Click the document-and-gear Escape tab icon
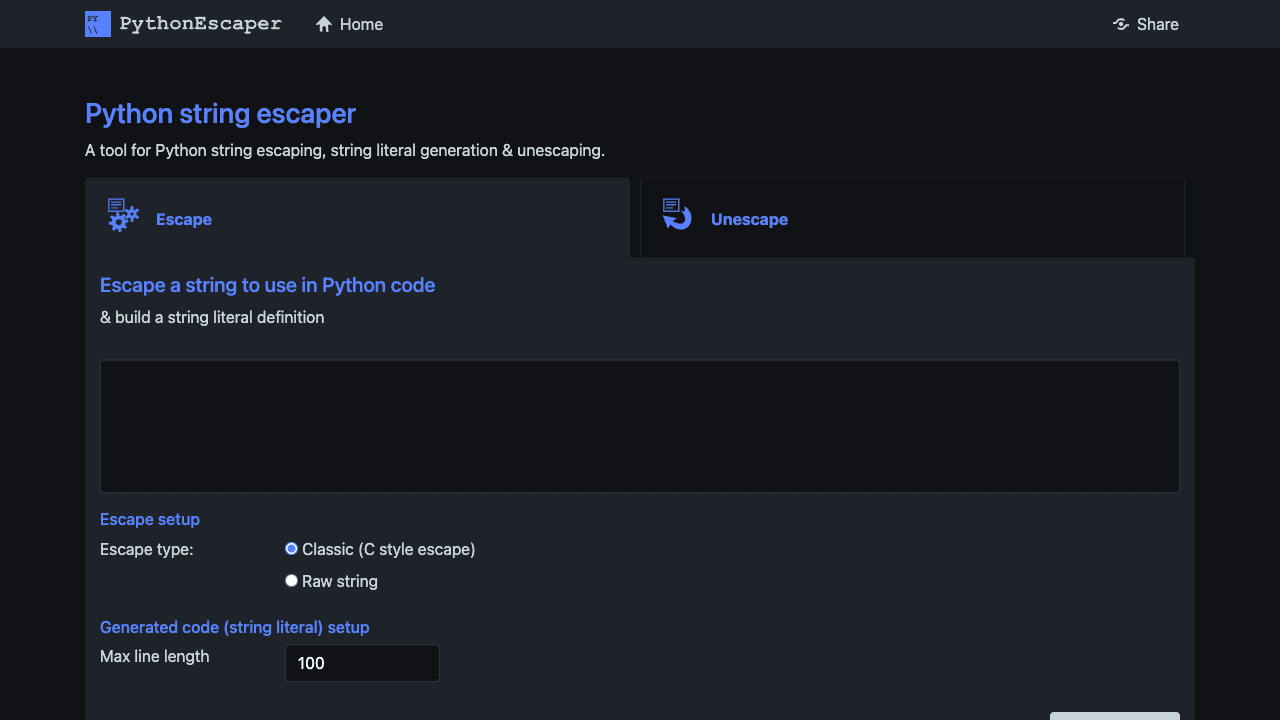Viewport: 1280px width, 720px height. click(122, 214)
